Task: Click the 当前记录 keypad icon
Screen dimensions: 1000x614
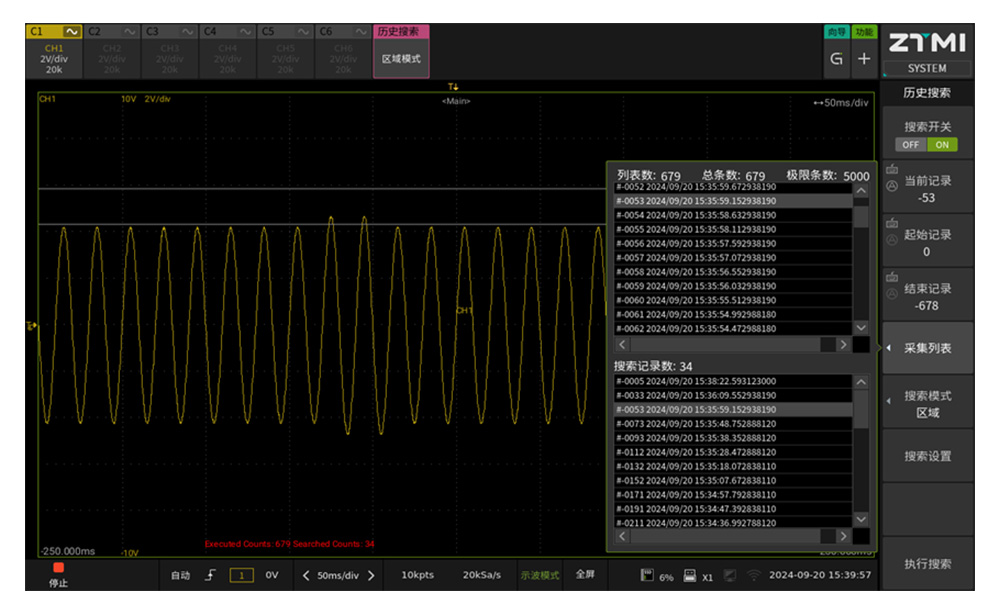Action: pos(892,169)
